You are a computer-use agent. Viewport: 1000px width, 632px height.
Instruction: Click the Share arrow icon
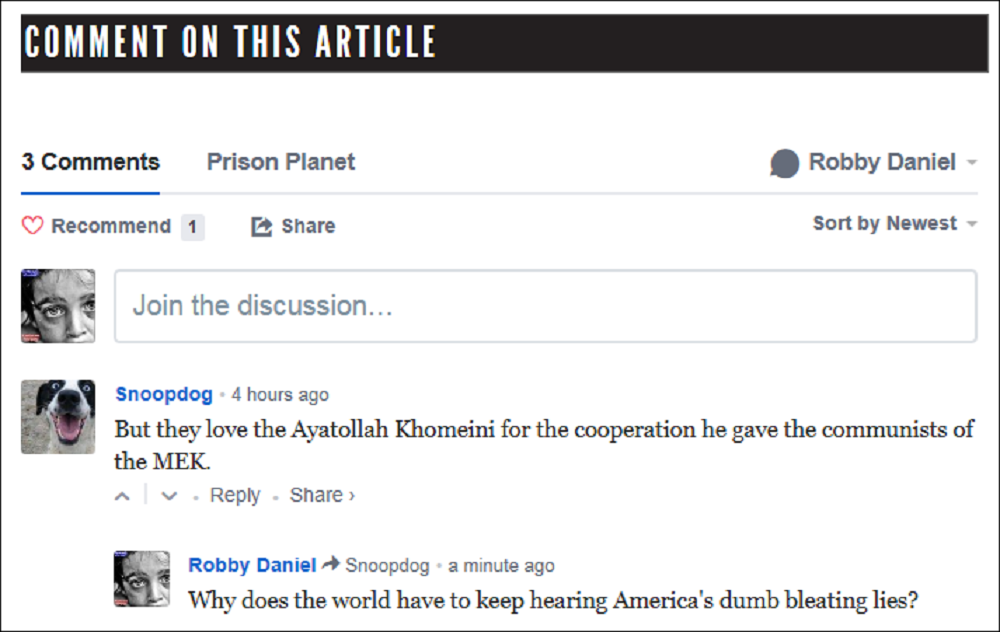tap(261, 227)
